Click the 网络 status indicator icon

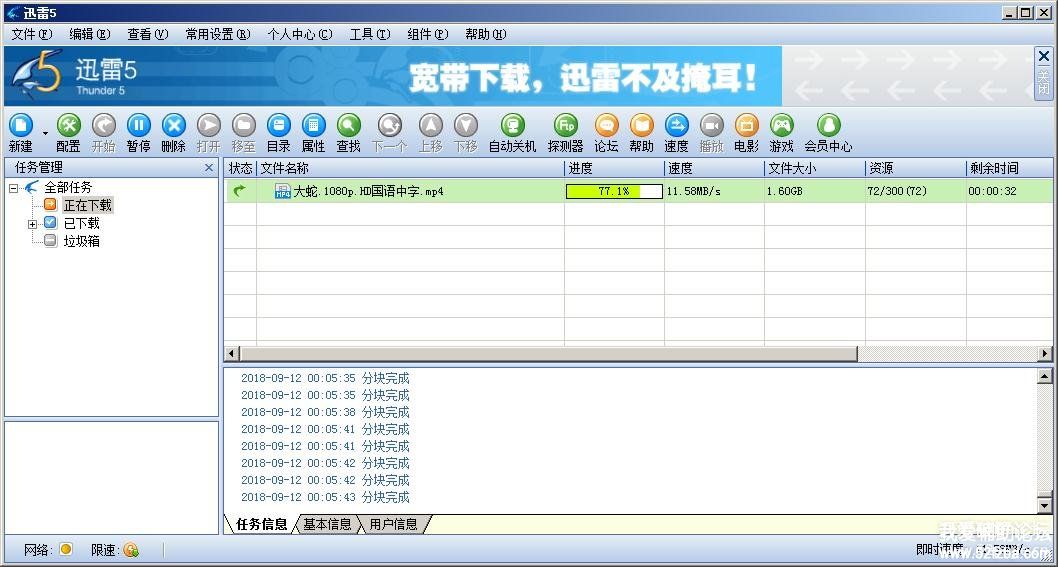(65, 549)
